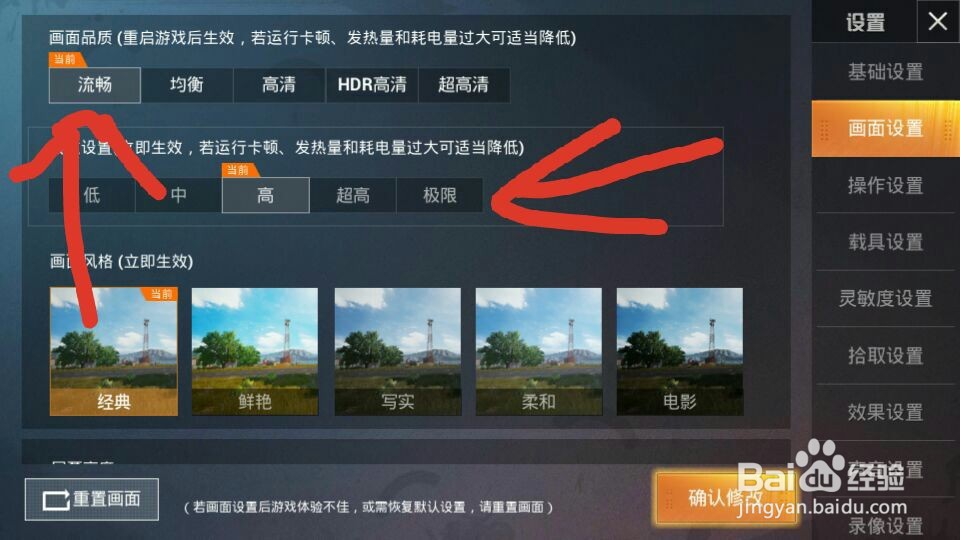Choose the 写实 style thumbnail
960x540 pixels.
pos(397,351)
